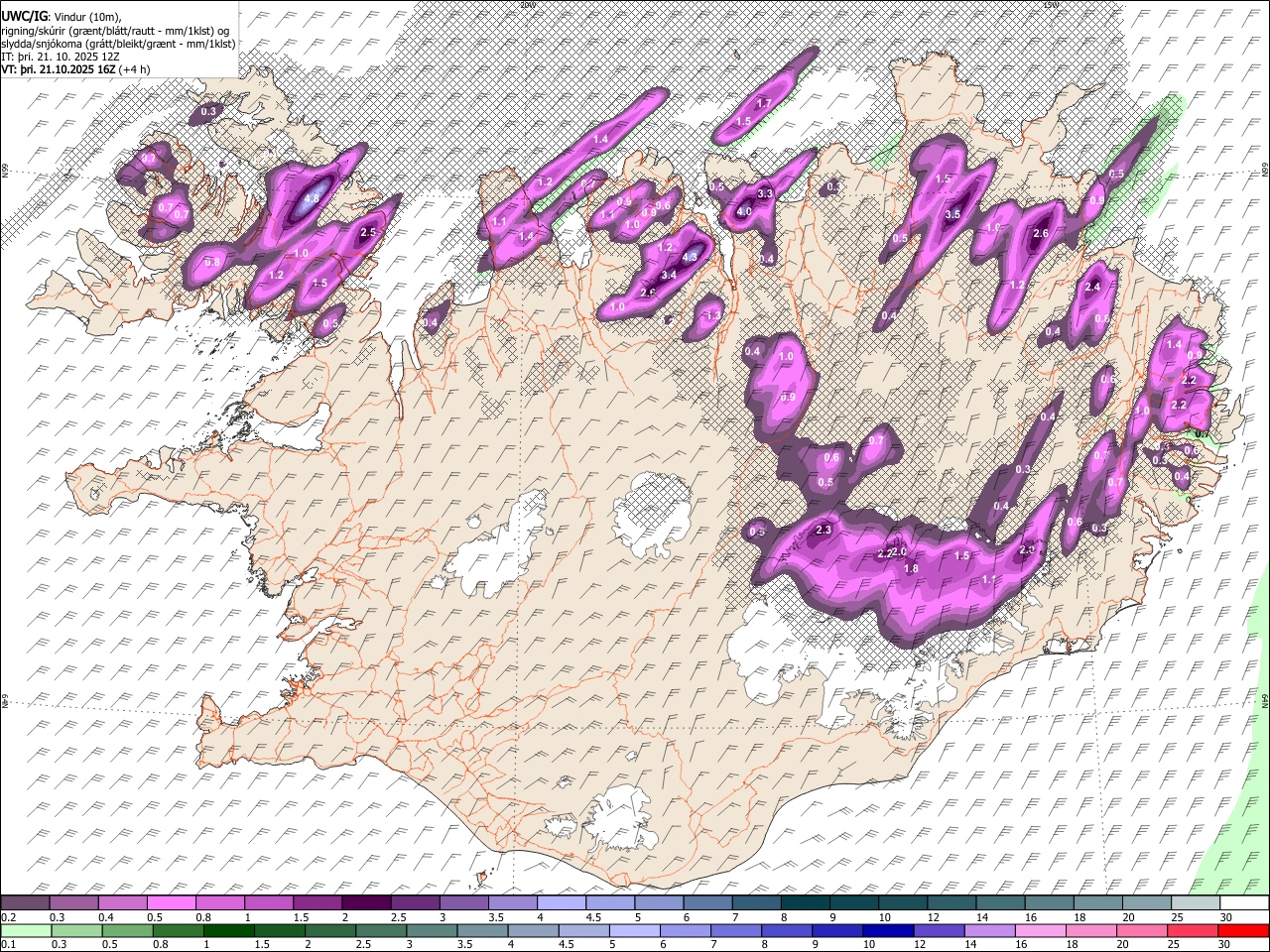Click the 0.1 label on the lower scale
This screenshot has width=1270, height=952.
click(9, 944)
